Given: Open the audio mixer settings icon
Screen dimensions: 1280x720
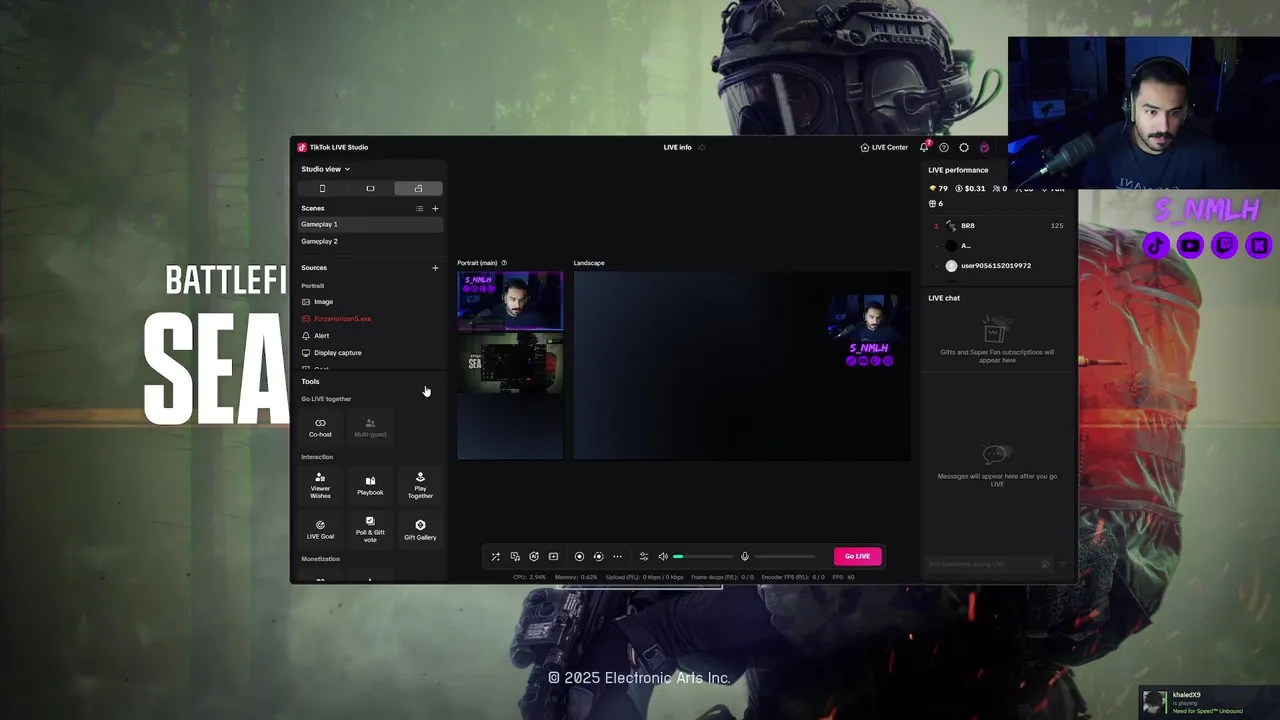Looking at the screenshot, I should tap(644, 556).
